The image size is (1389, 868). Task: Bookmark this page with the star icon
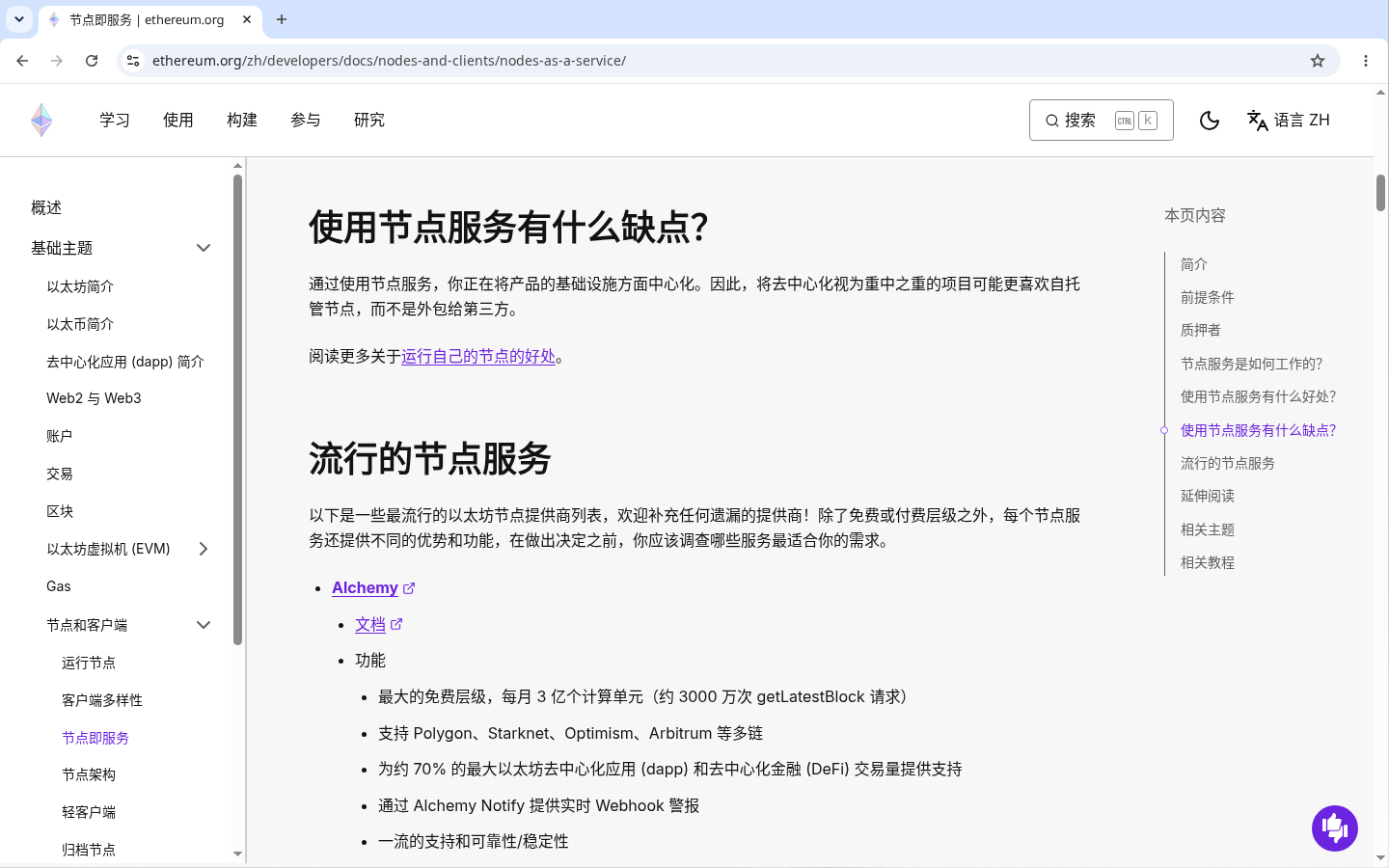(x=1318, y=61)
